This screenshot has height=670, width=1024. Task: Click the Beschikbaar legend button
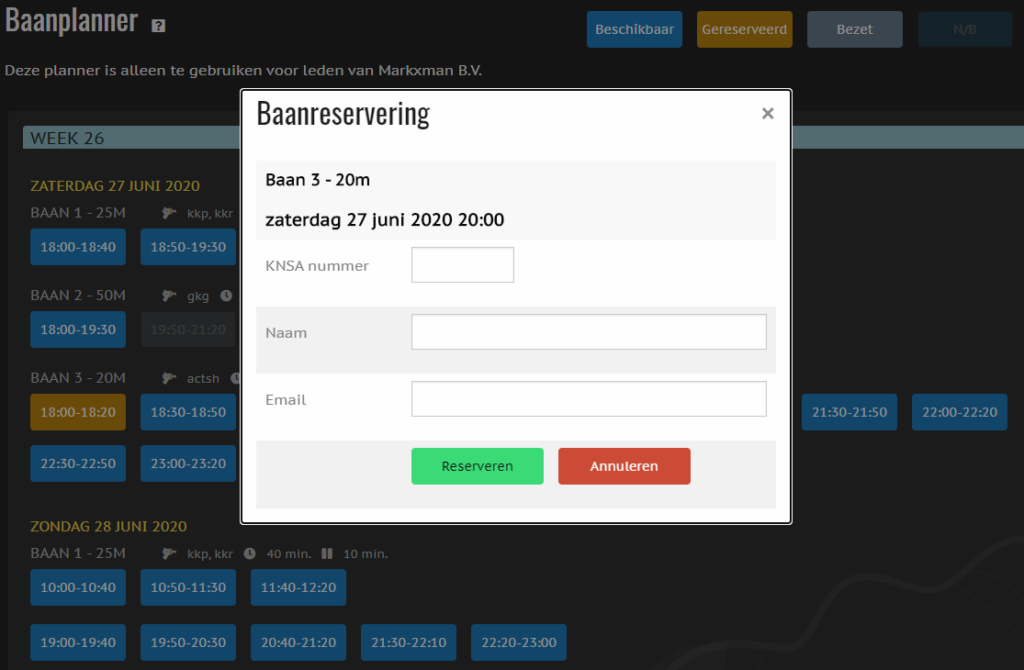tap(634, 29)
